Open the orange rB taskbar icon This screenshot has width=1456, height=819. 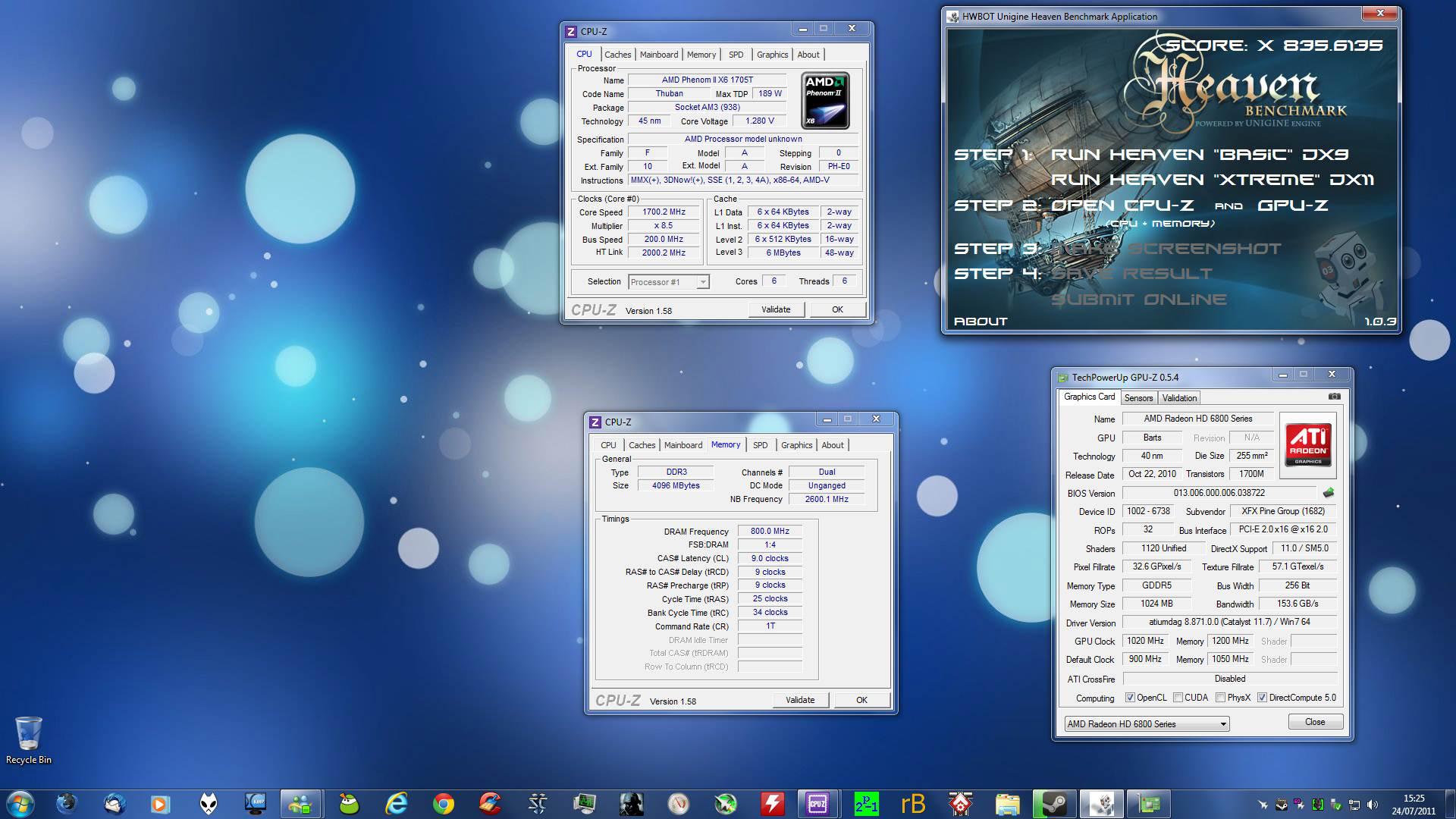[913, 803]
